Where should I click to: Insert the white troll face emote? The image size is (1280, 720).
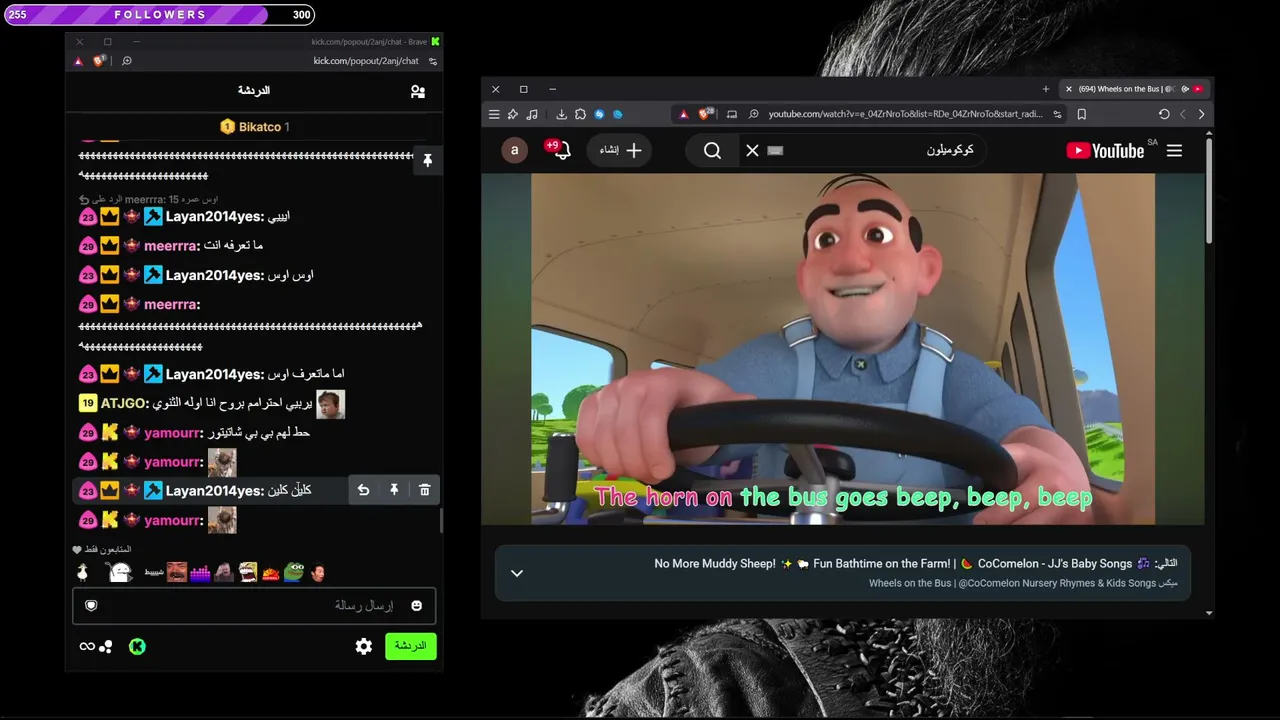[120, 572]
